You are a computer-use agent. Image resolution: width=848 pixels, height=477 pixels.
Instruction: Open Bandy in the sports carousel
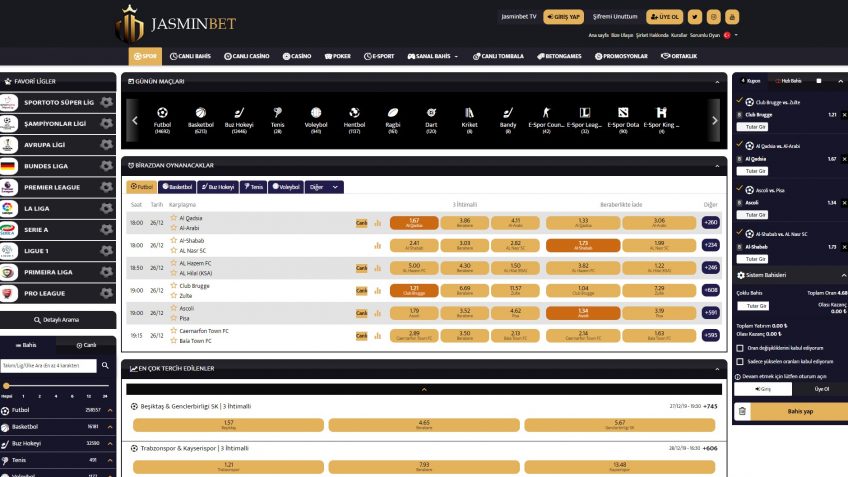(x=508, y=119)
